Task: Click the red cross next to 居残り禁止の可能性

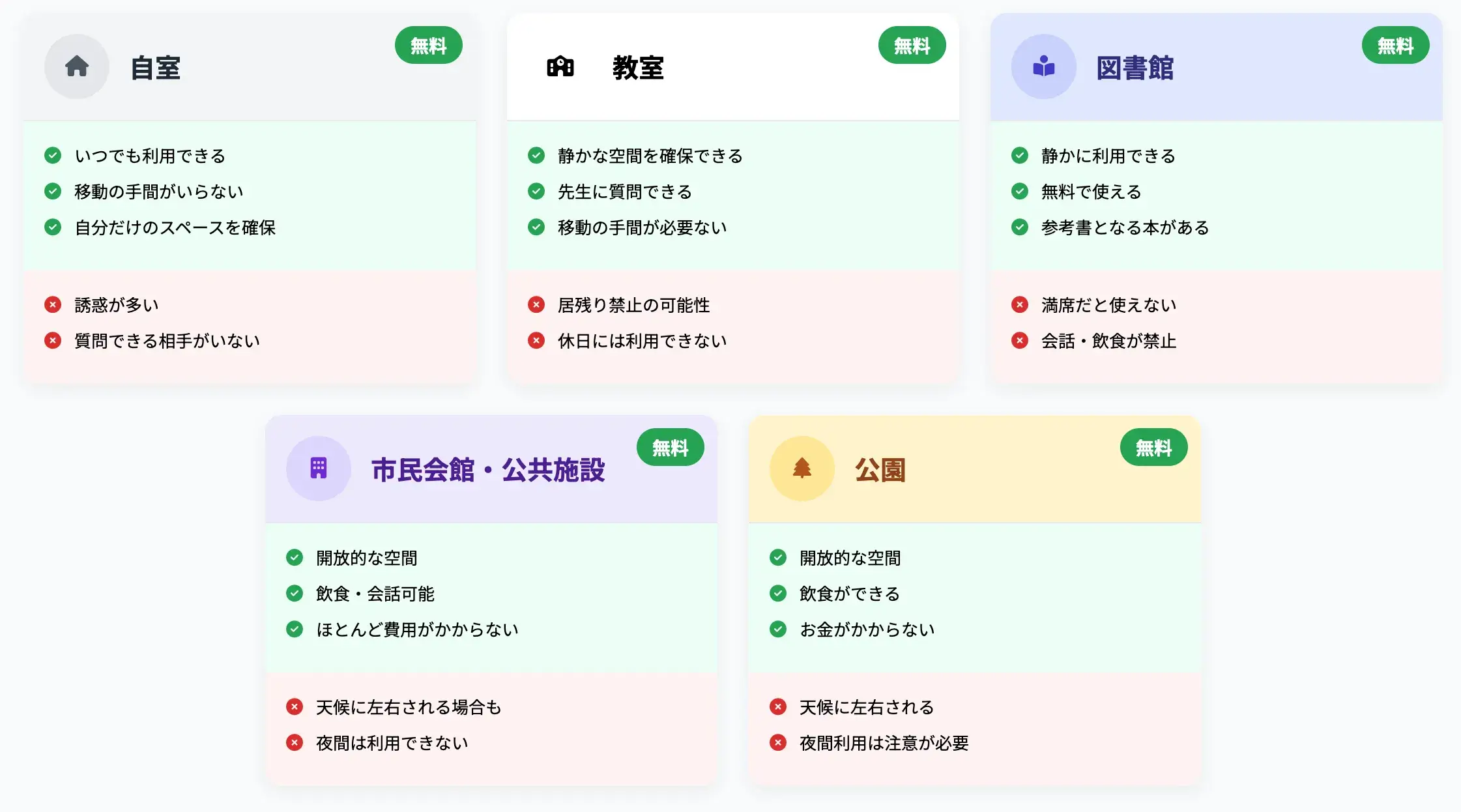Action: [x=536, y=304]
